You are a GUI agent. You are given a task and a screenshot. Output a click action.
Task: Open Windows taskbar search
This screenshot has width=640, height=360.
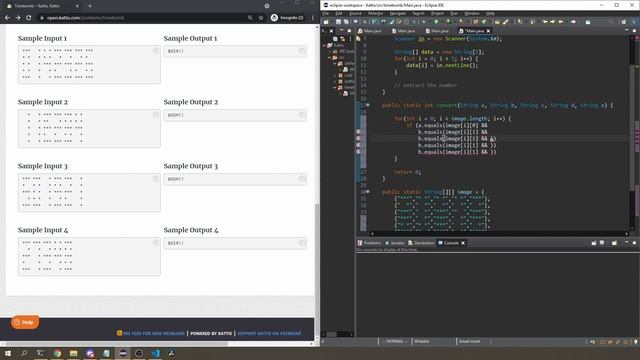pyautogui.click(x=24, y=353)
